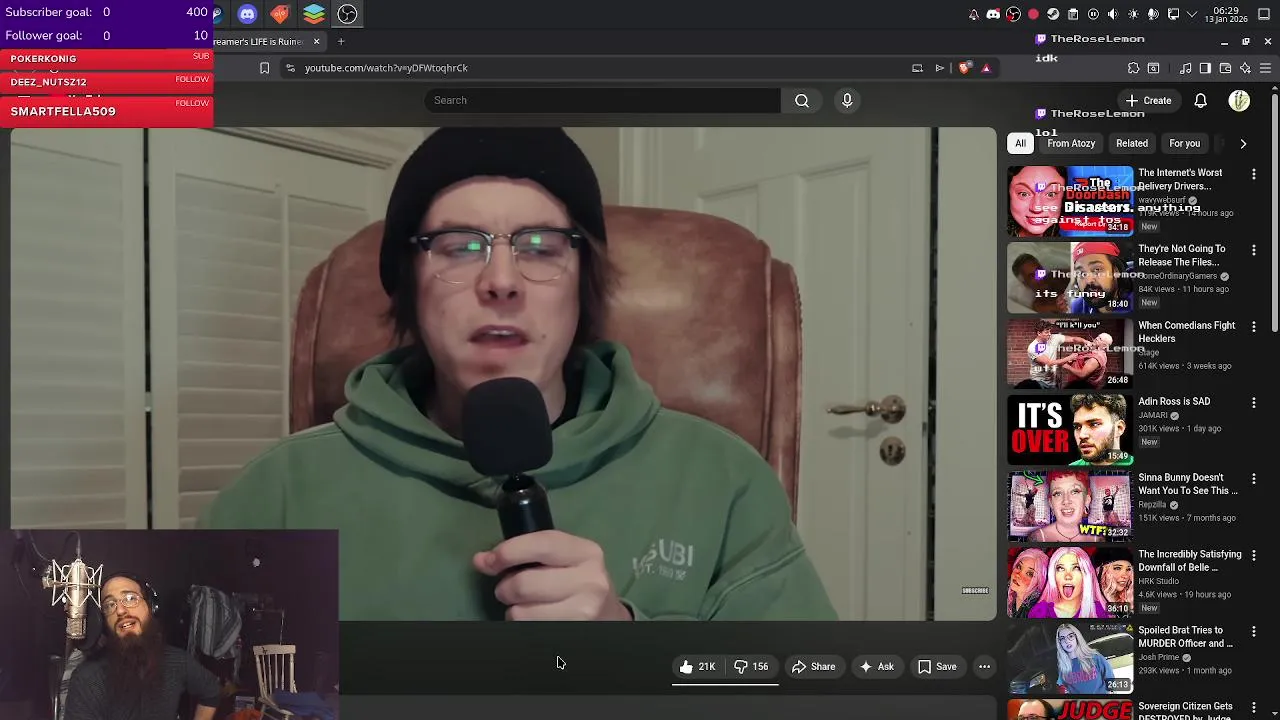Open the red tag app in taskbar
This screenshot has height=720, width=1280.
click(280, 14)
